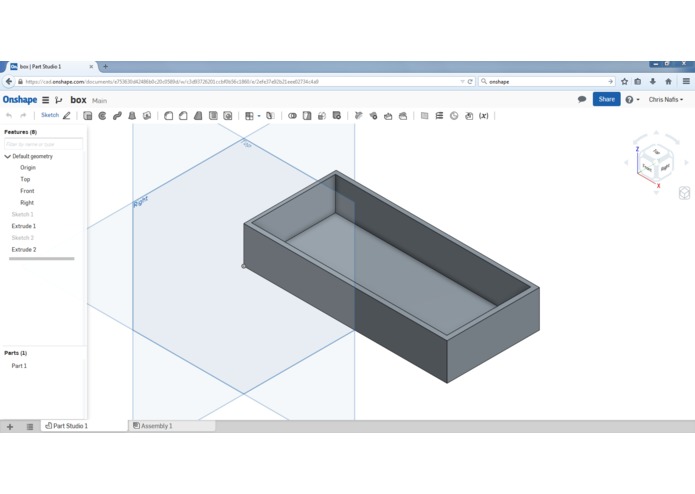Image resolution: width=695 pixels, height=494 pixels.
Task: Select the Replace face tool
Action: coord(403,116)
